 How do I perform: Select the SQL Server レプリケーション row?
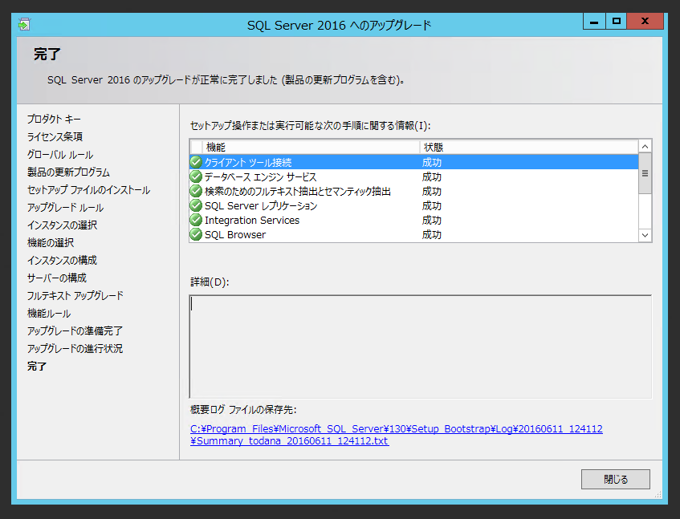click(414, 205)
